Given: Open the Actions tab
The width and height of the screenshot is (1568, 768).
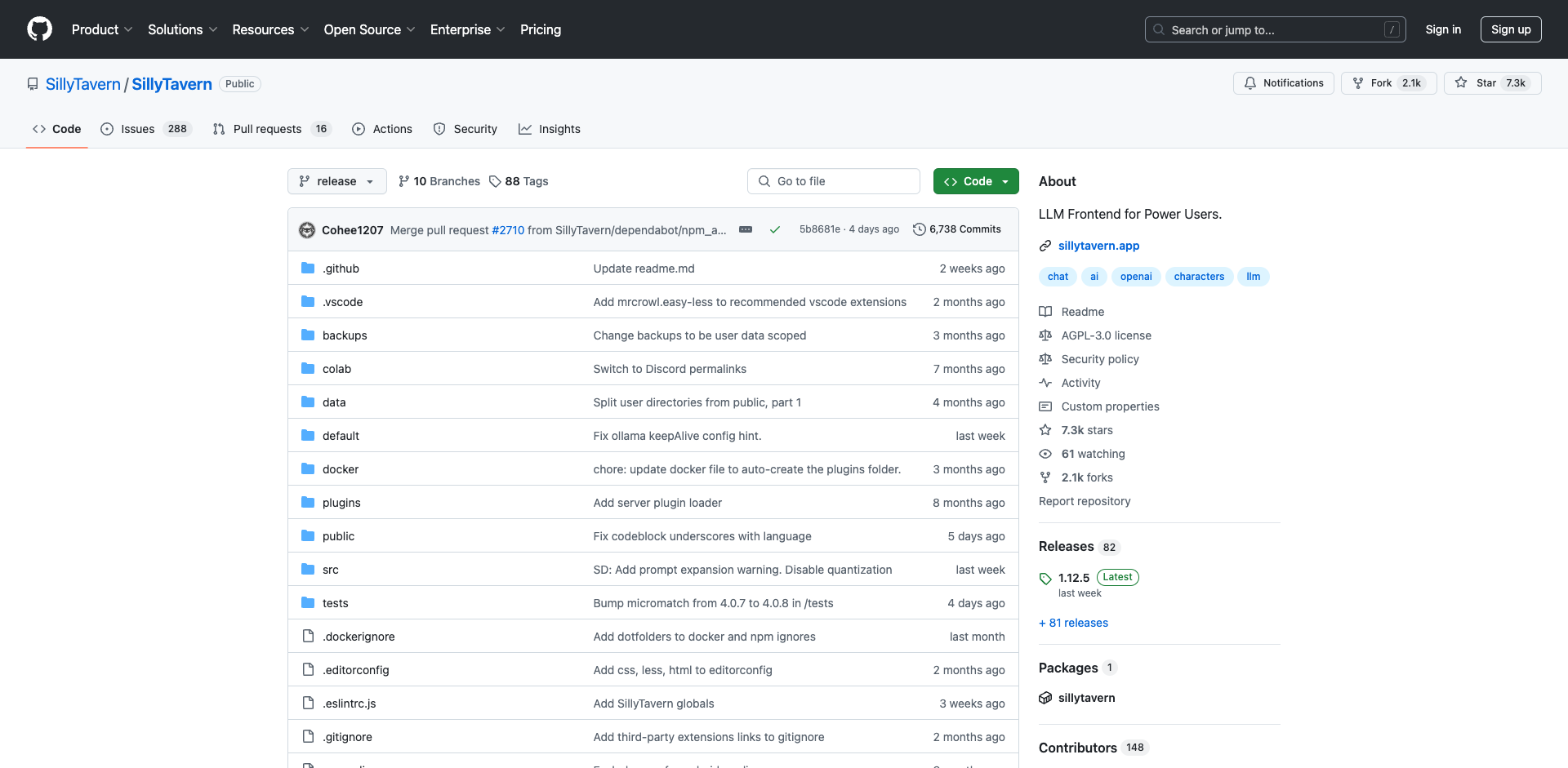Looking at the screenshot, I should point(382,129).
